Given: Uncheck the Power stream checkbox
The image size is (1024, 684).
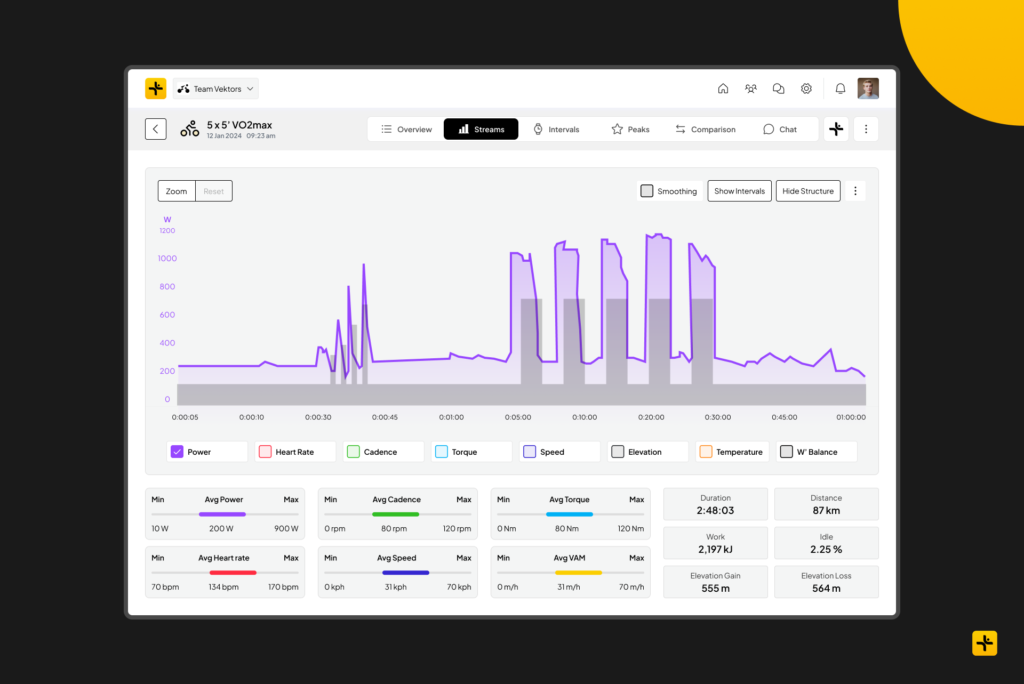Looking at the screenshot, I should [x=177, y=452].
